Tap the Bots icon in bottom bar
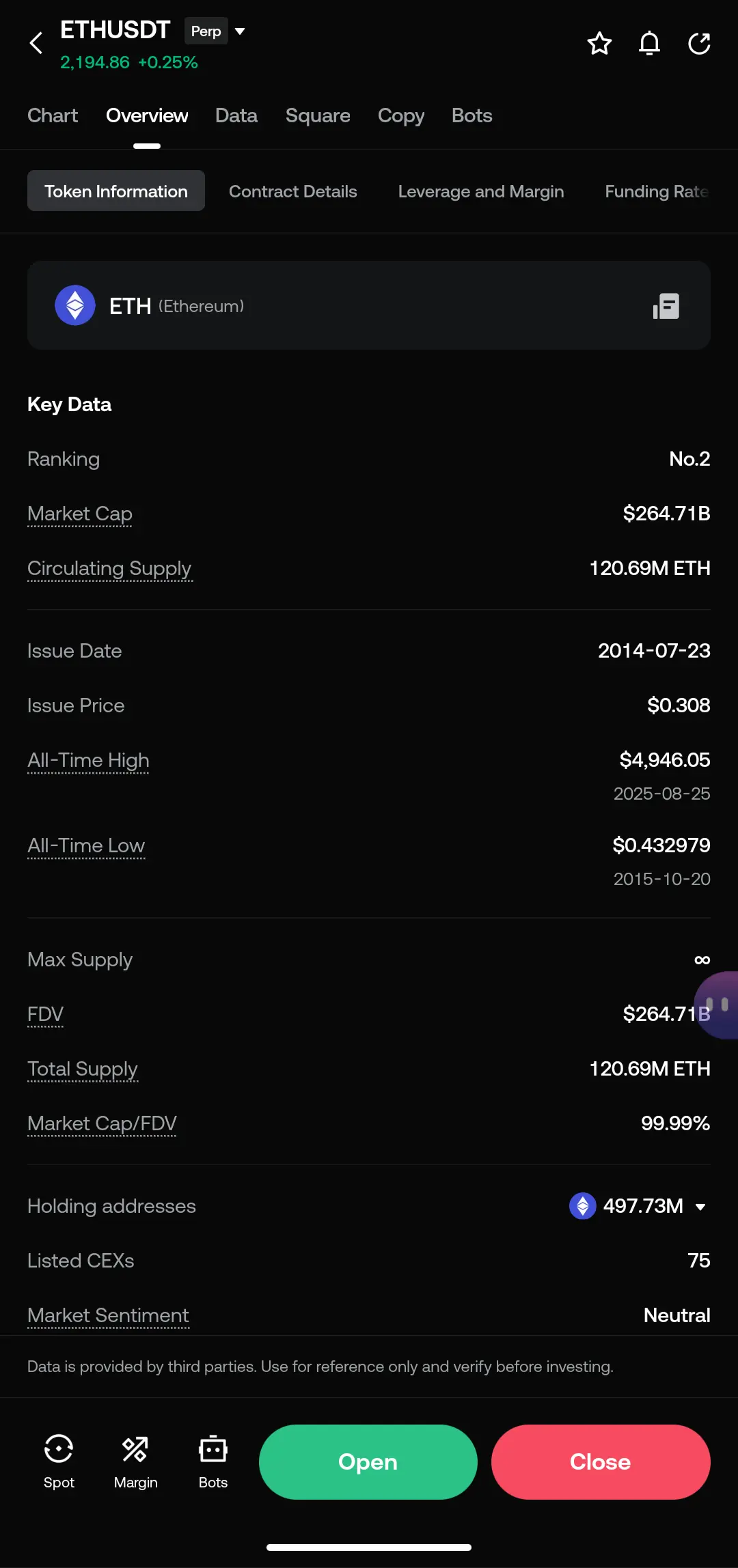The width and height of the screenshot is (738, 1568). pos(213,1461)
